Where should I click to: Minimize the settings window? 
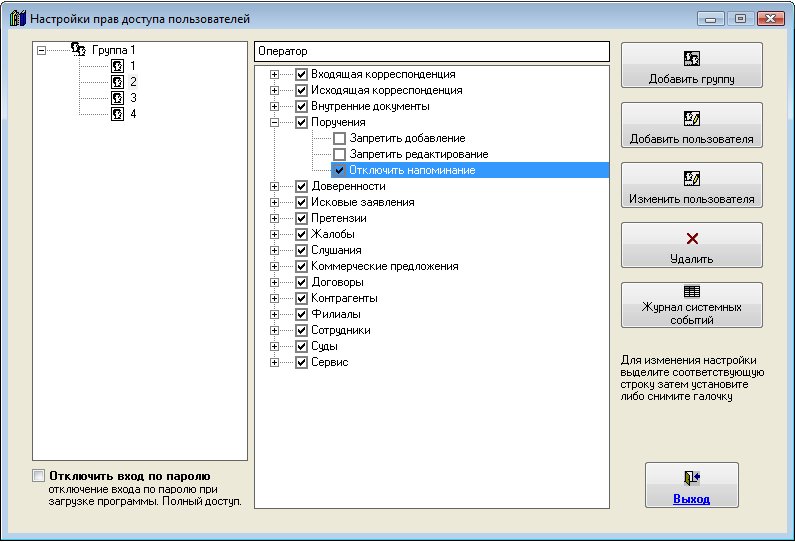click(710, 19)
